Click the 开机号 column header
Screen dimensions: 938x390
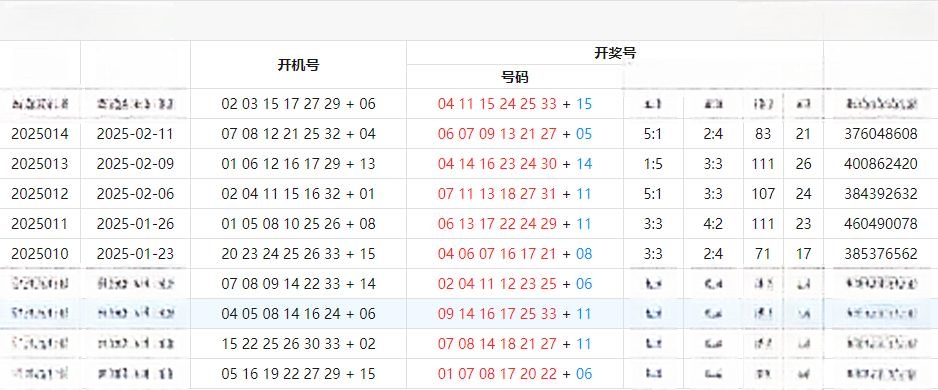(298, 65)
